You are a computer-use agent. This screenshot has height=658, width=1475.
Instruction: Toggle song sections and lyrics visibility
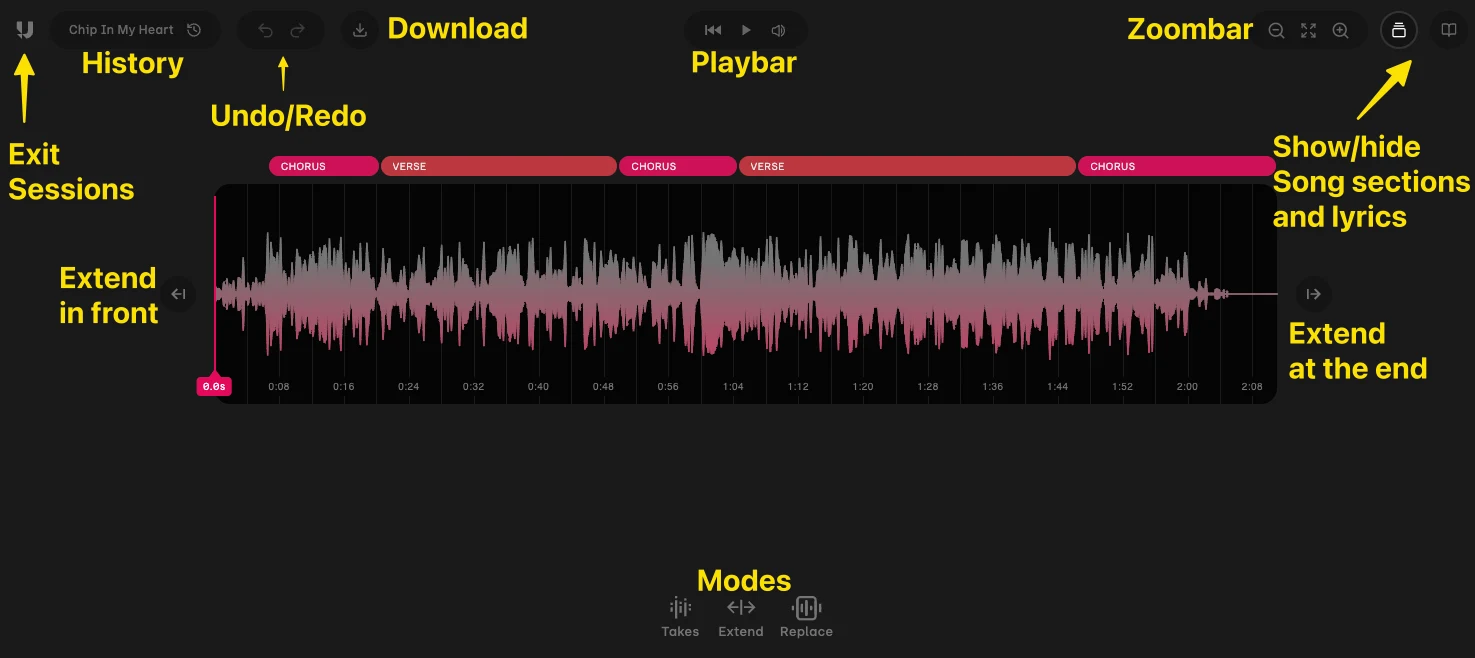click(x=1399, y=30)
